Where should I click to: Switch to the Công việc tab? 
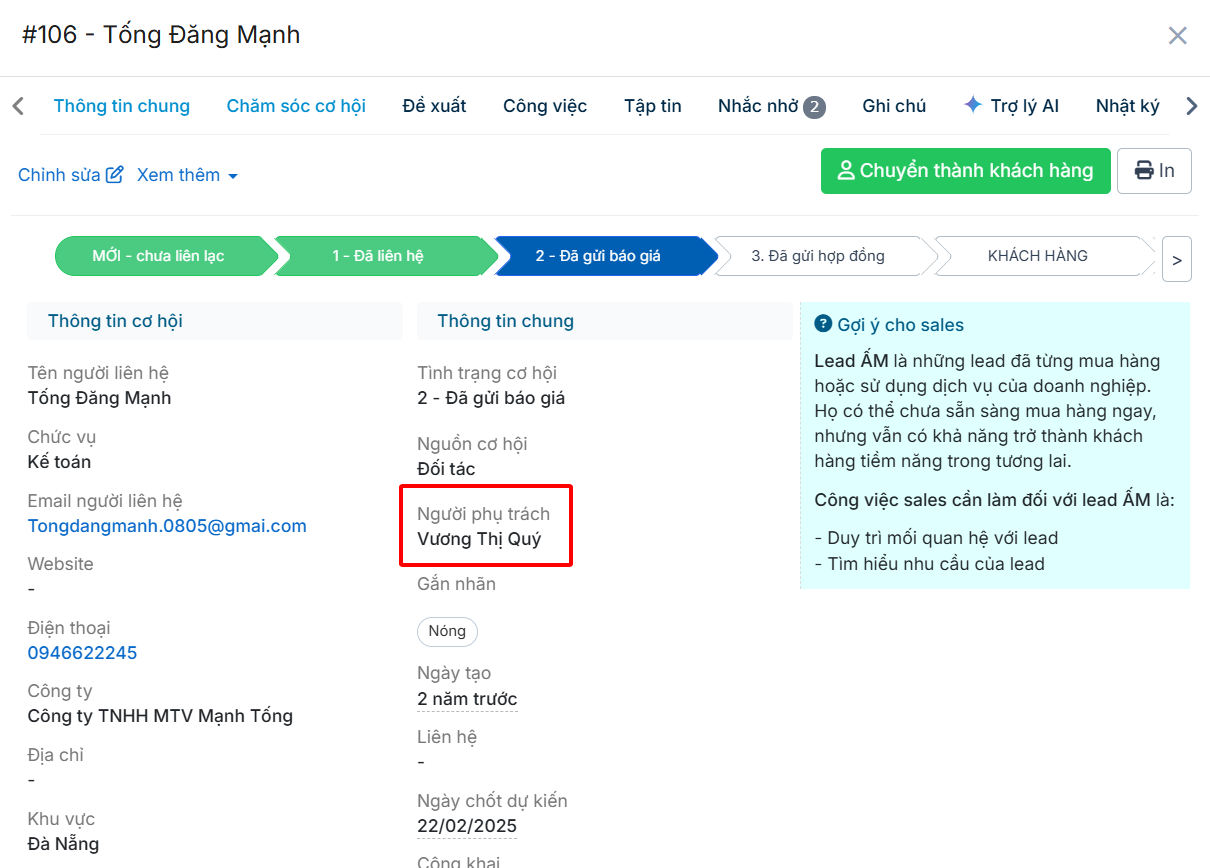click(x=545, y=106)
